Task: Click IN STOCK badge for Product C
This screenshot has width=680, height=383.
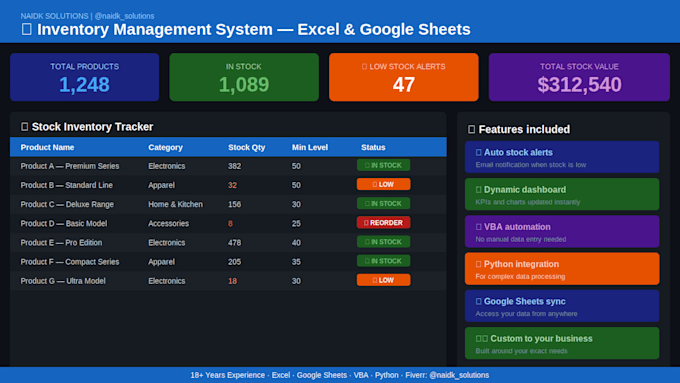Action: (383, 203)
